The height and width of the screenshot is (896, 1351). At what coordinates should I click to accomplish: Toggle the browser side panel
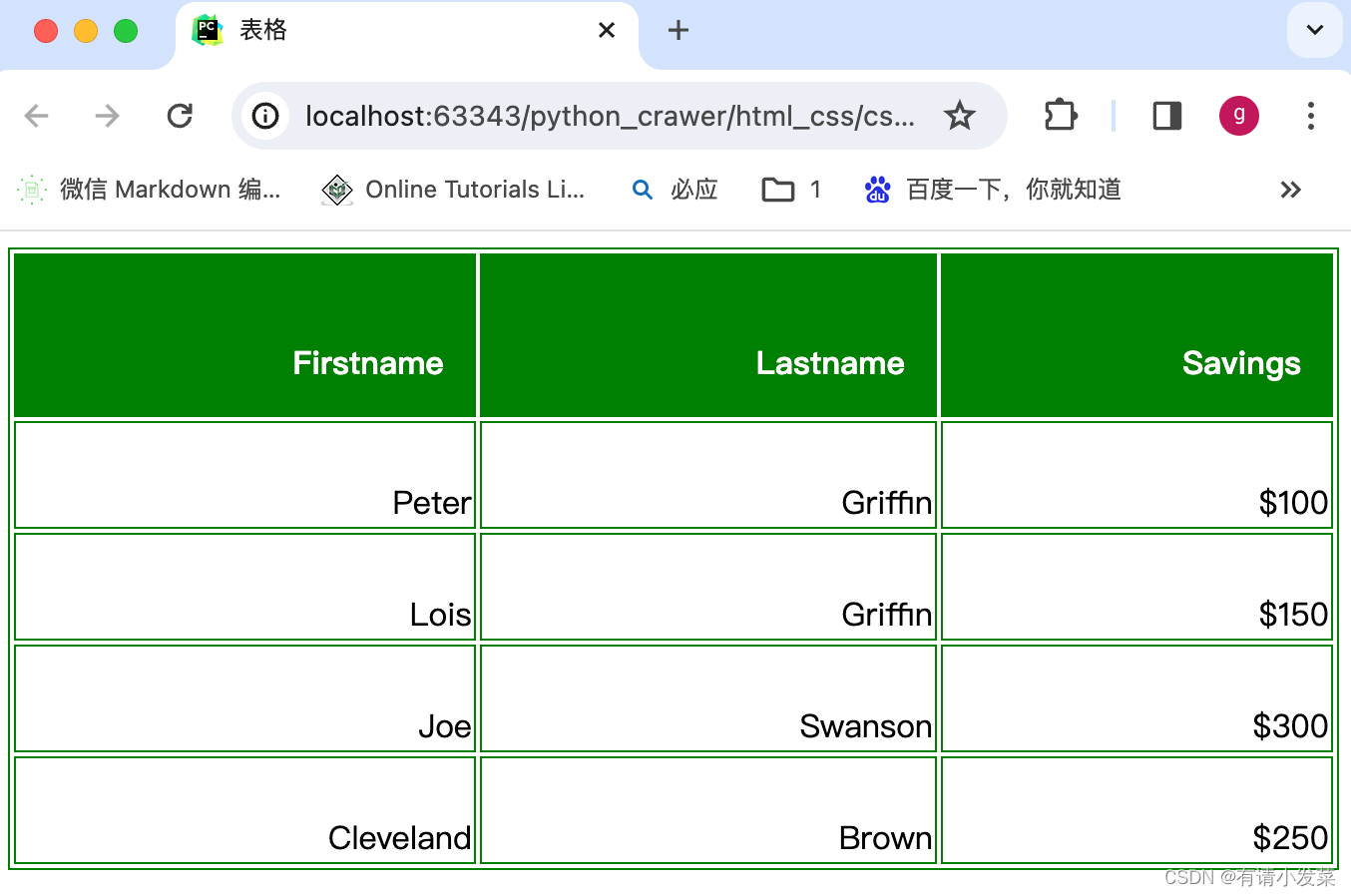(x=1167, y=116)
